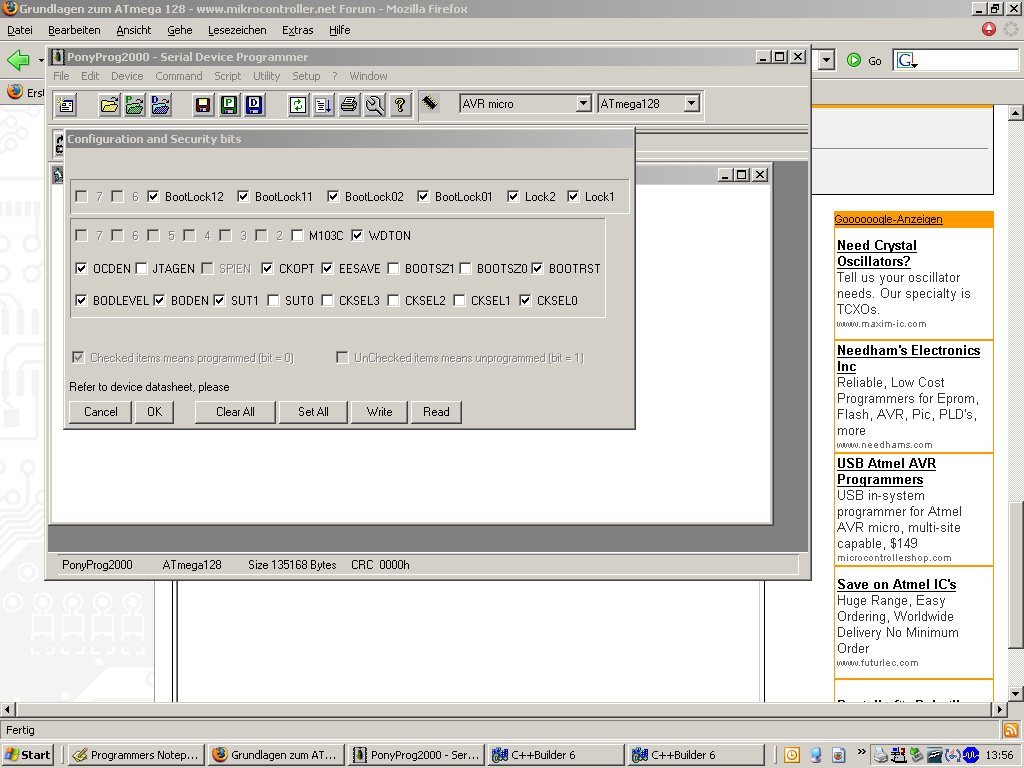Screen dimensions: 1024x768
Task: Click OK in Configuration and Security bits
Action: point(155,412)
